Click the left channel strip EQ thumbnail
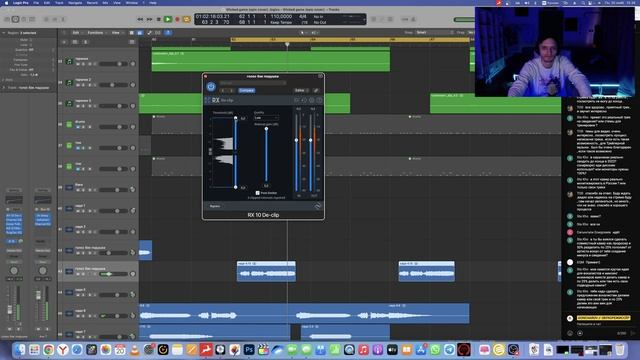 [14, 200]
